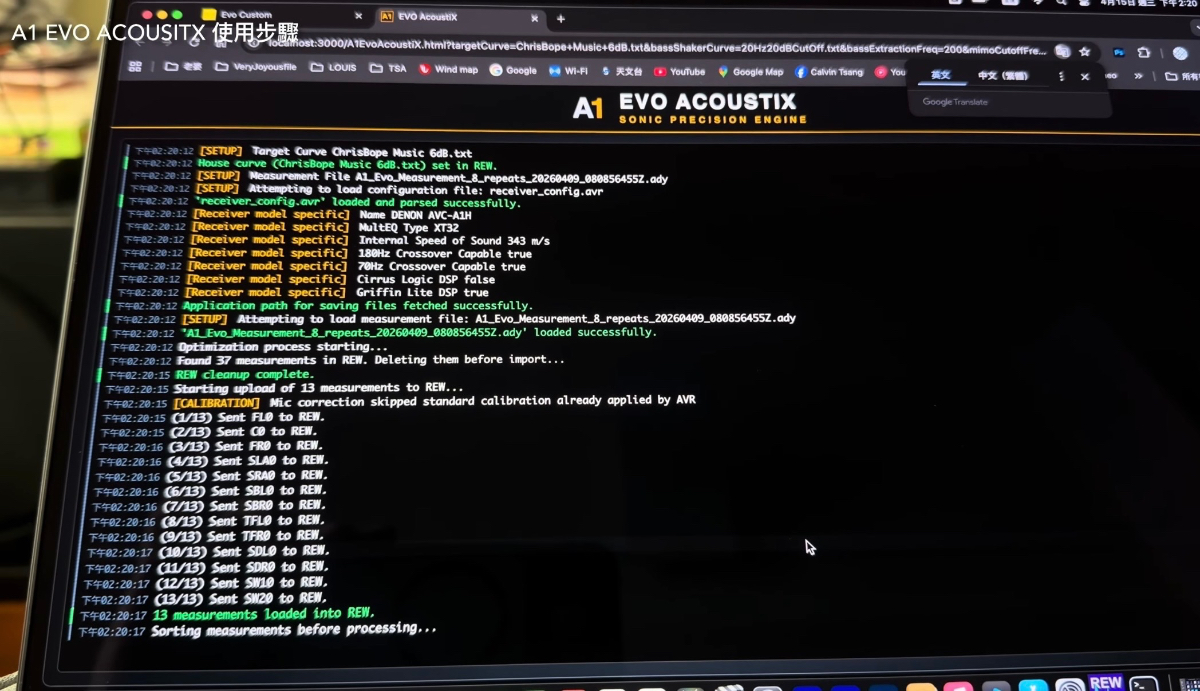Open the REW app in the Dock
The width and height of the screenshot is (1200, 691).
point(1105,683)
